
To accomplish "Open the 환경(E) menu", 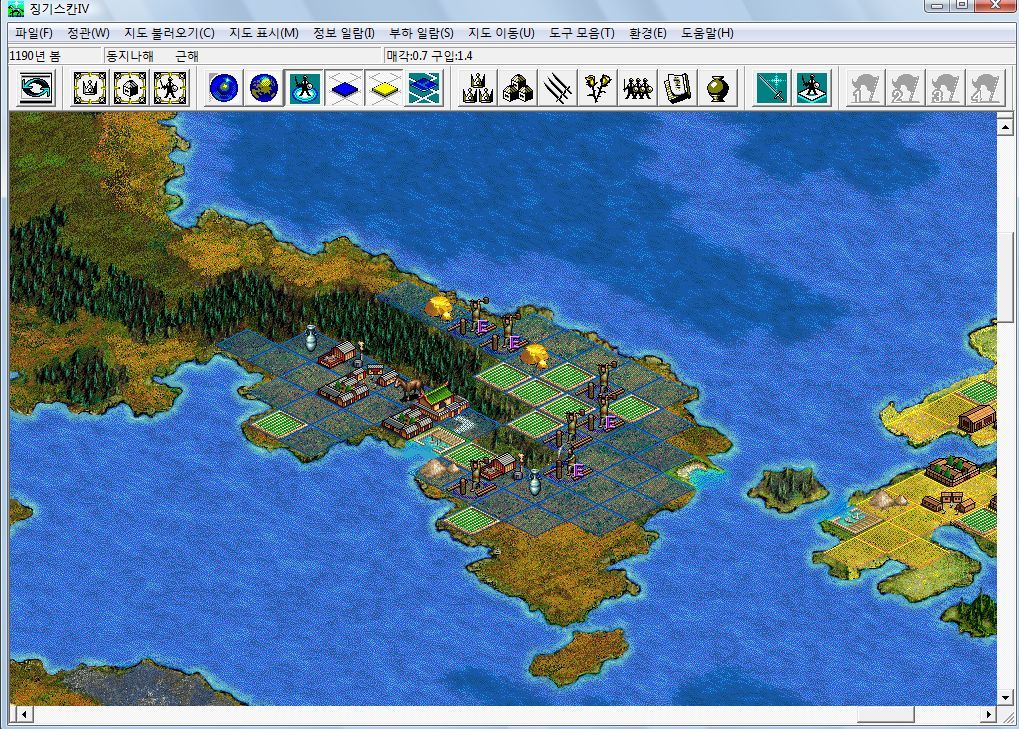I will pyautogui.click(x=648, y=33).
